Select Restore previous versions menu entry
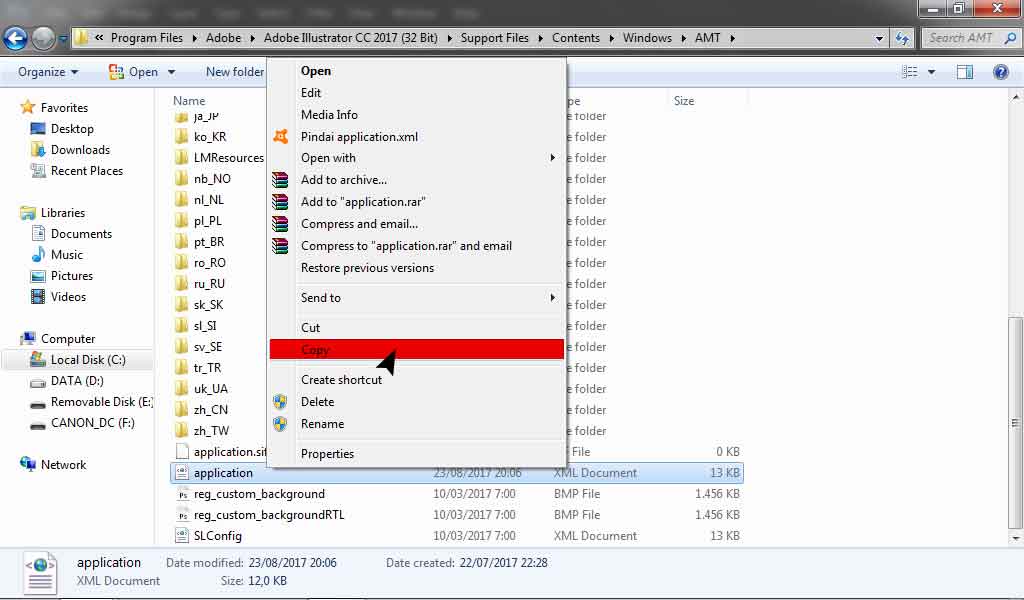The image size is (1024, 600). coord(417,268)
